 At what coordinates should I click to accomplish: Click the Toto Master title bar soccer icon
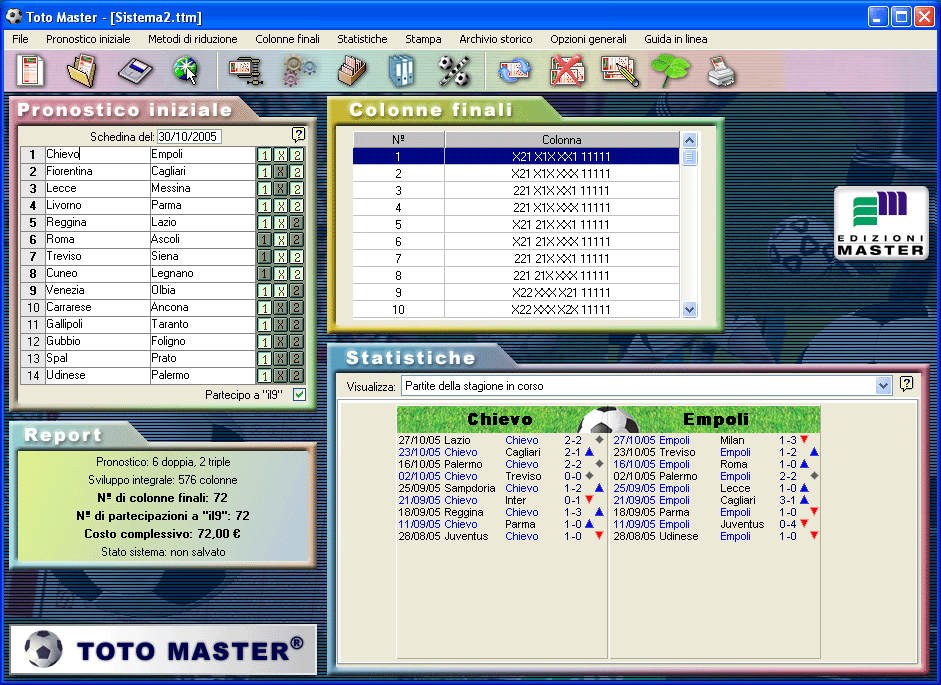13,16
